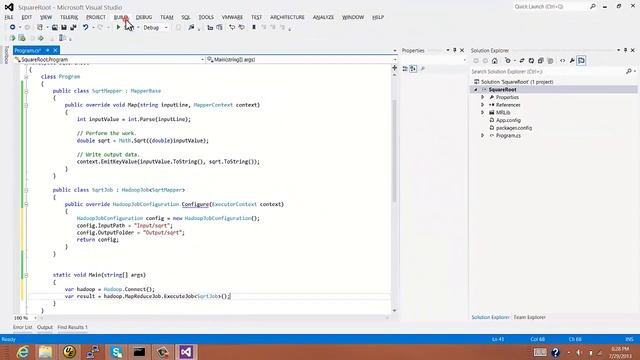
Task: Click the help question mark tray icon
Action: 556,352
